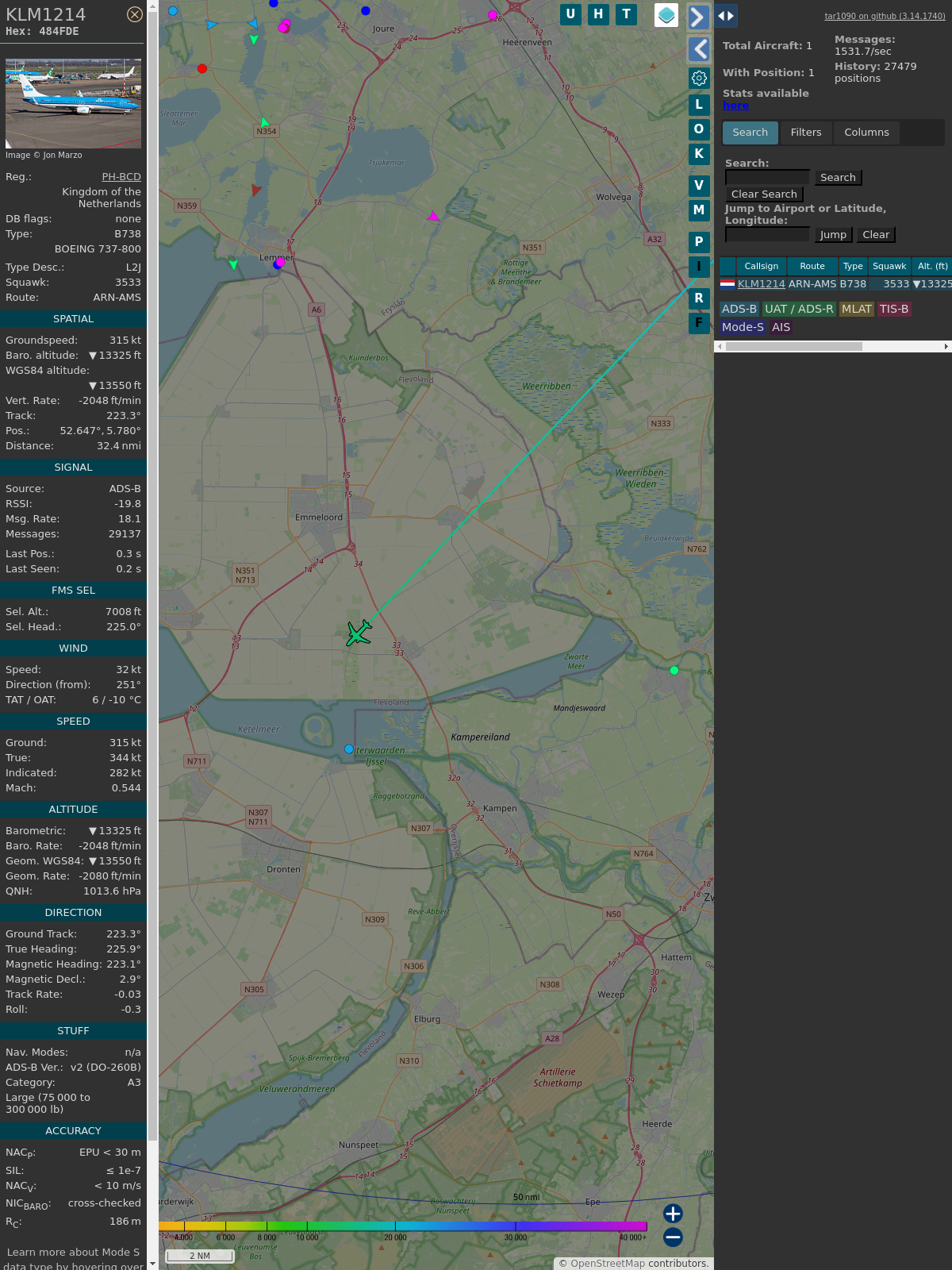Click the R map button
Image resolution: width=952 pixels, height=1270 pixels.
[699, 298]
